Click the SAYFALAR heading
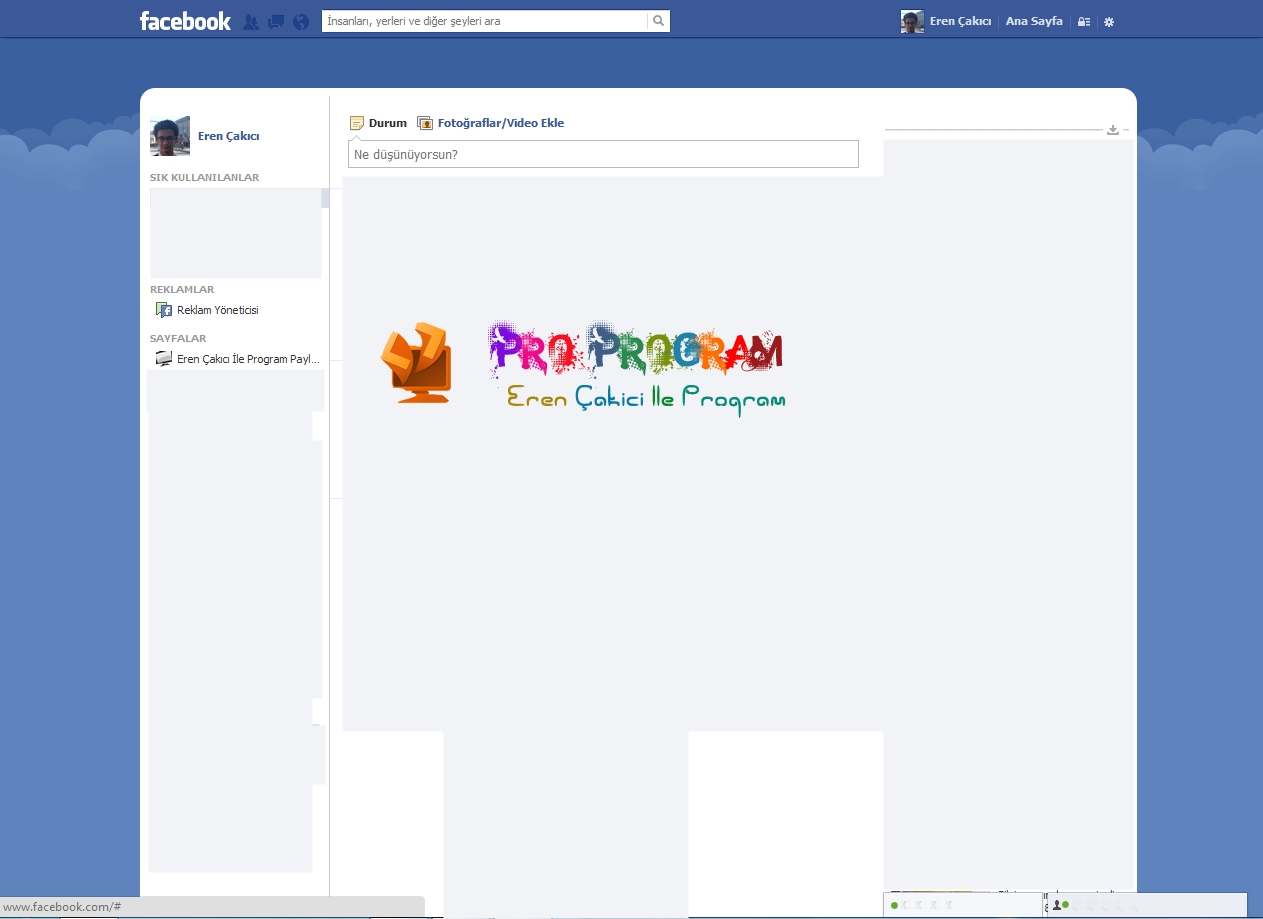 (x=178, y=338)
